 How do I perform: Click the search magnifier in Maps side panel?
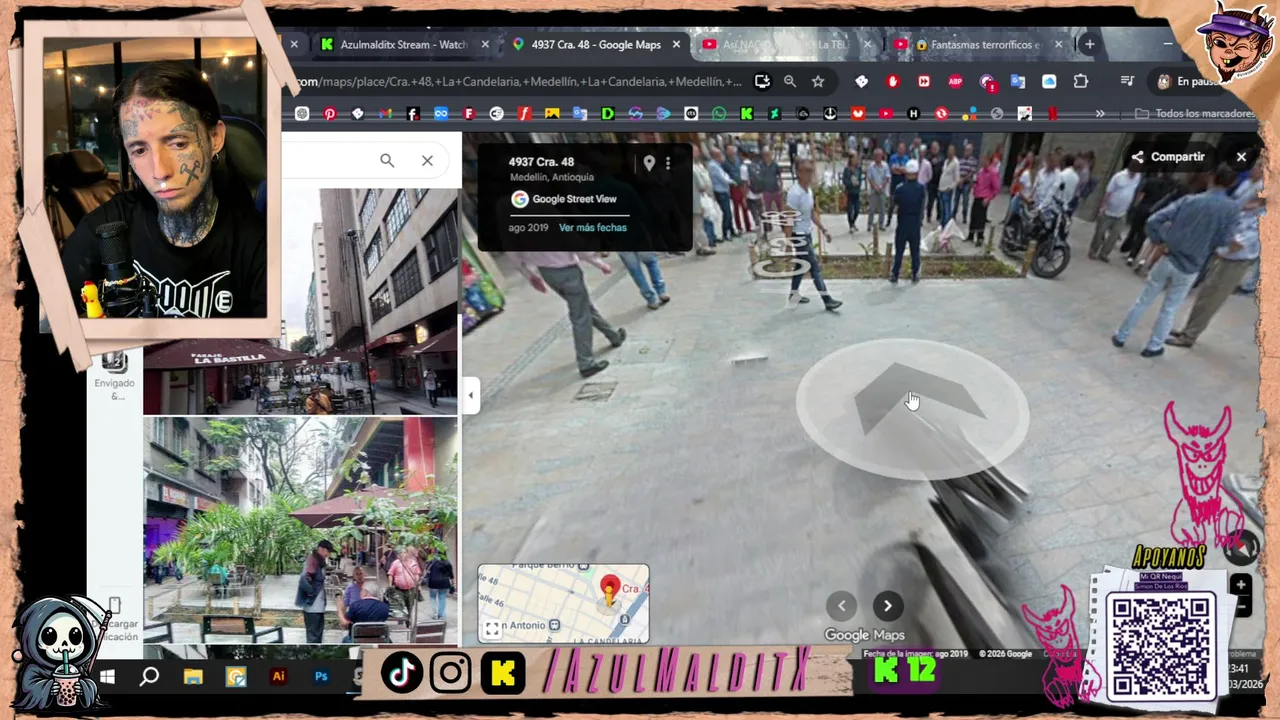[387, 160]
